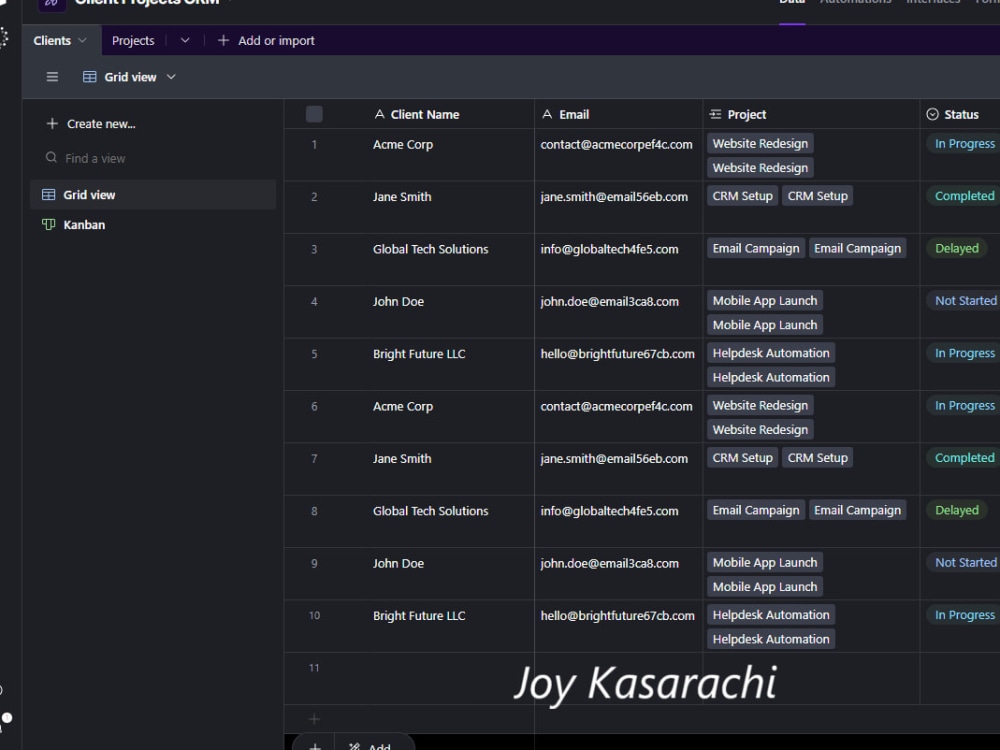This screenshot has width=1000, height=750.
Task: Click Acme Corp client name in row 6
Action: pos(403,406)
